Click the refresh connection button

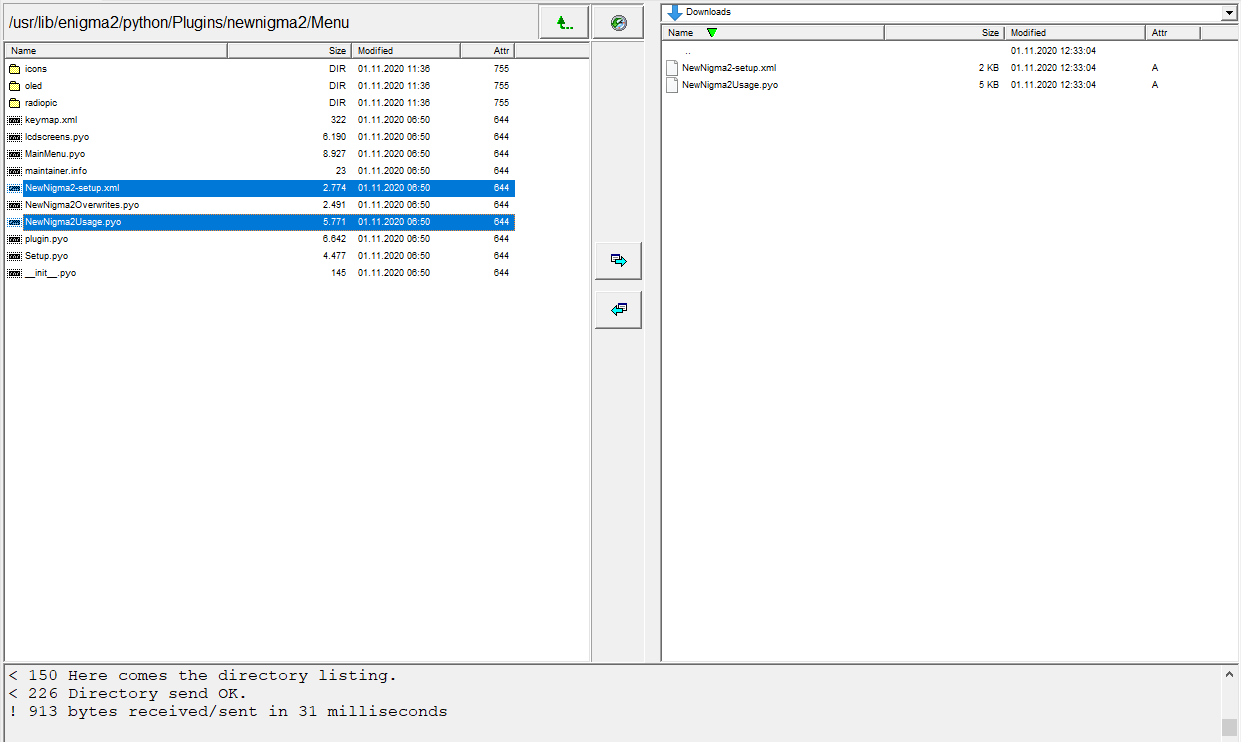tap(618, 22)
